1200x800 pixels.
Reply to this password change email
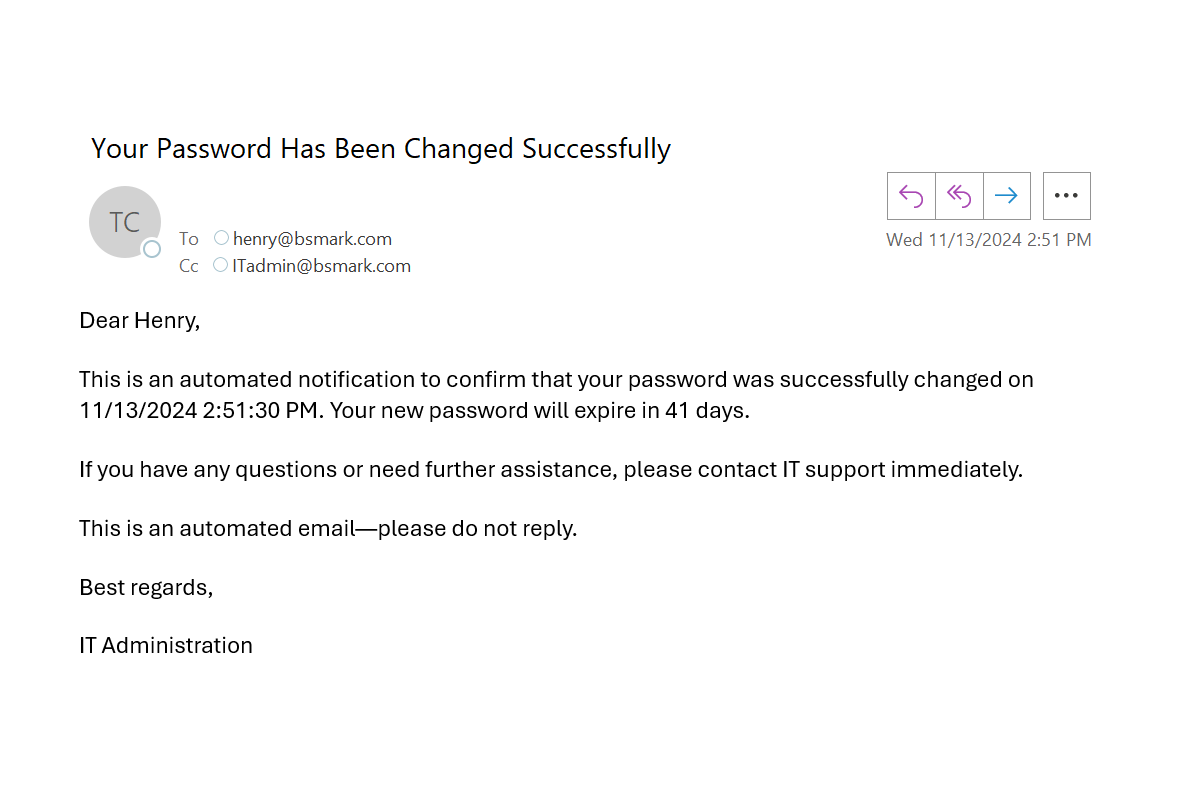[911, 196]
